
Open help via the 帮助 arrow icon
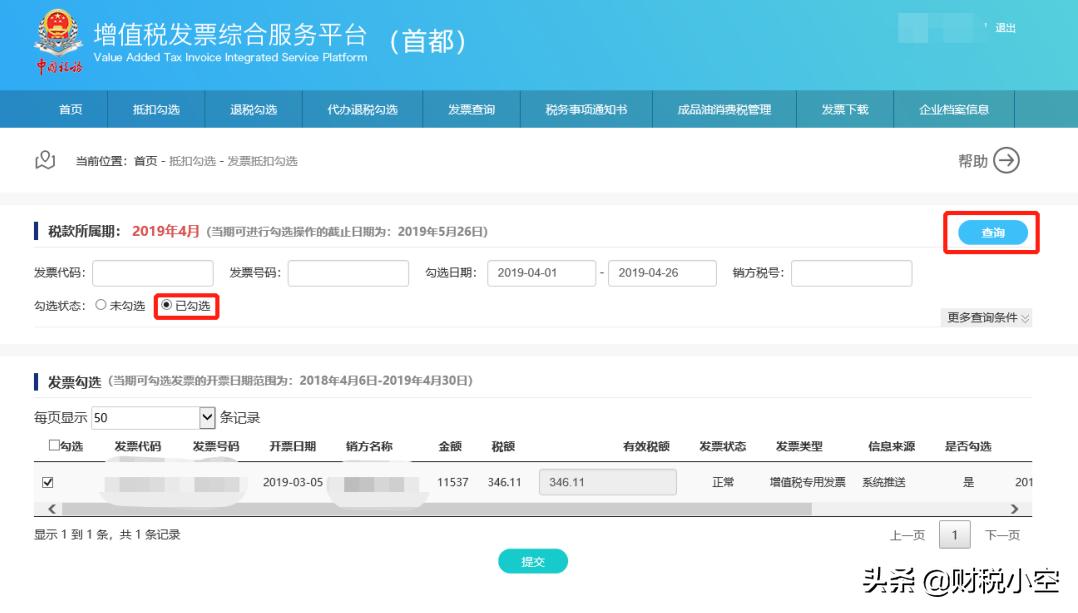(x=1006, y=159)
